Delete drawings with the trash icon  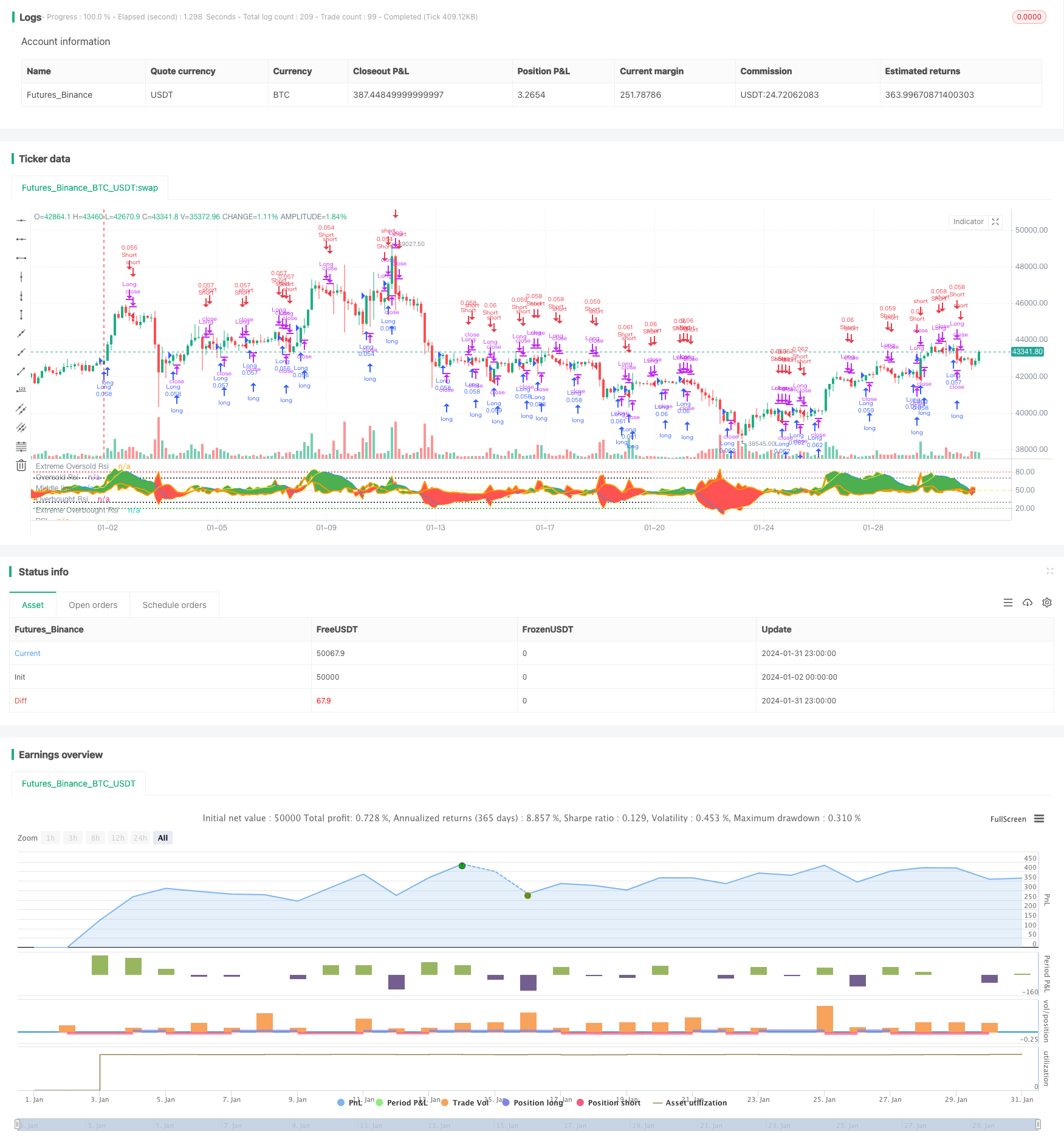tap(21, 465)
